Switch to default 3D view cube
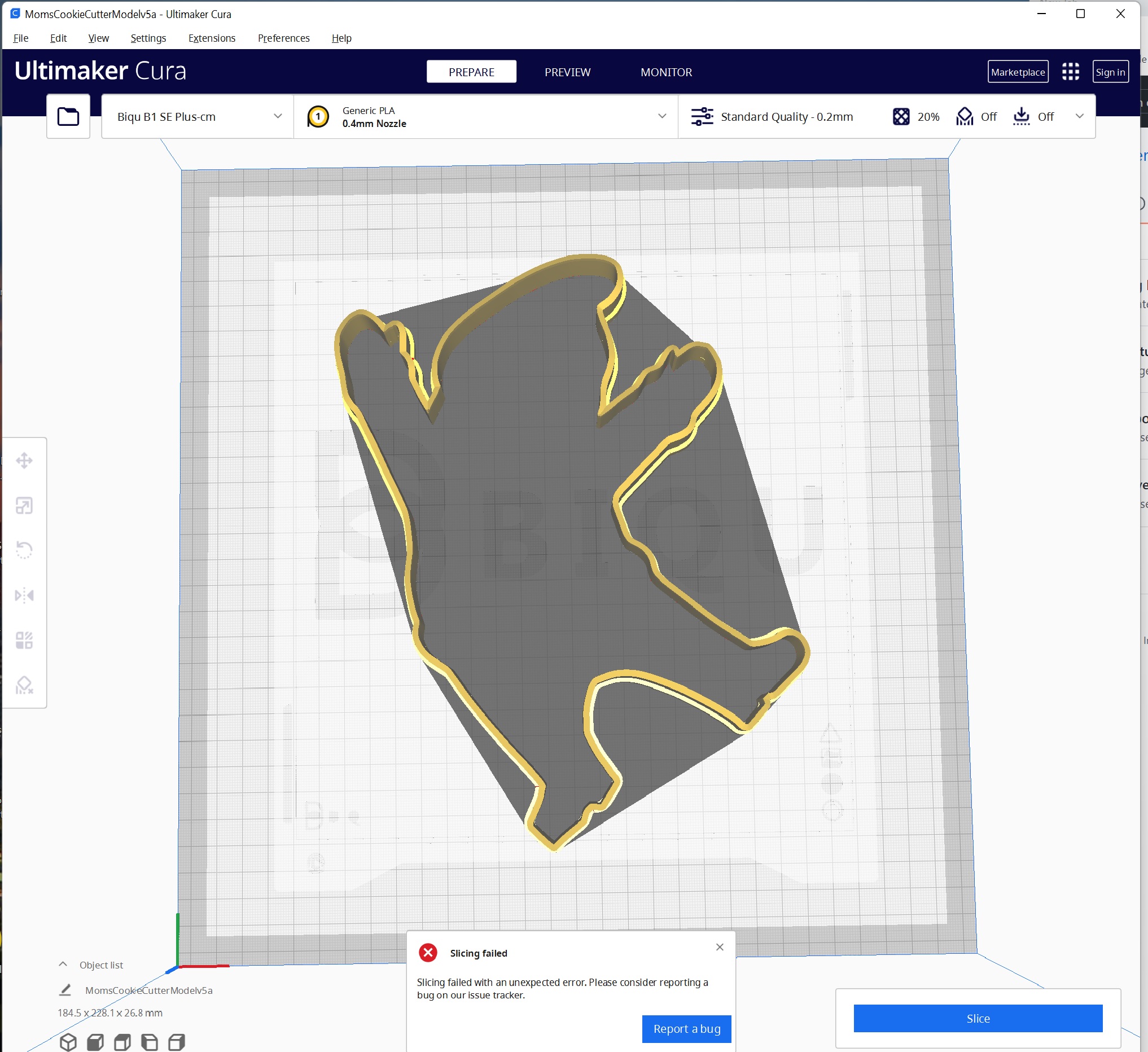 69,1042
